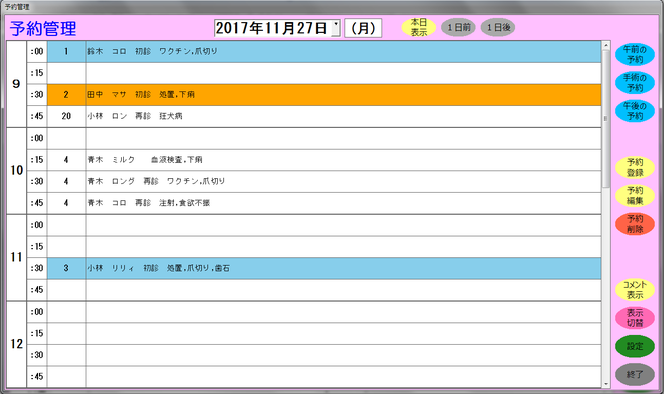This screenshot has width=664, height=394.
Task: Click number 4 cell at 10:45
Action: point(66,203)
